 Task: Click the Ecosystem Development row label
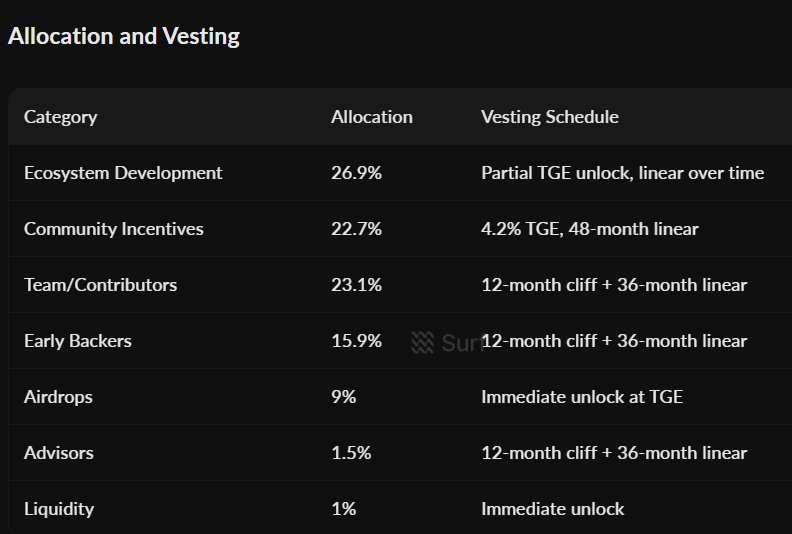[123, 173]
